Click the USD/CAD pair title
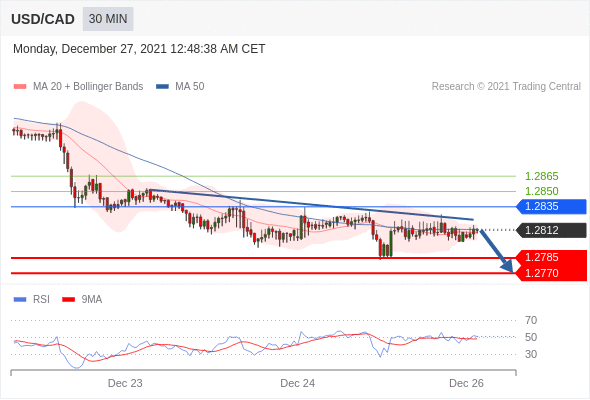The width and height of the screenshot is (590, 400). (43, 19)
